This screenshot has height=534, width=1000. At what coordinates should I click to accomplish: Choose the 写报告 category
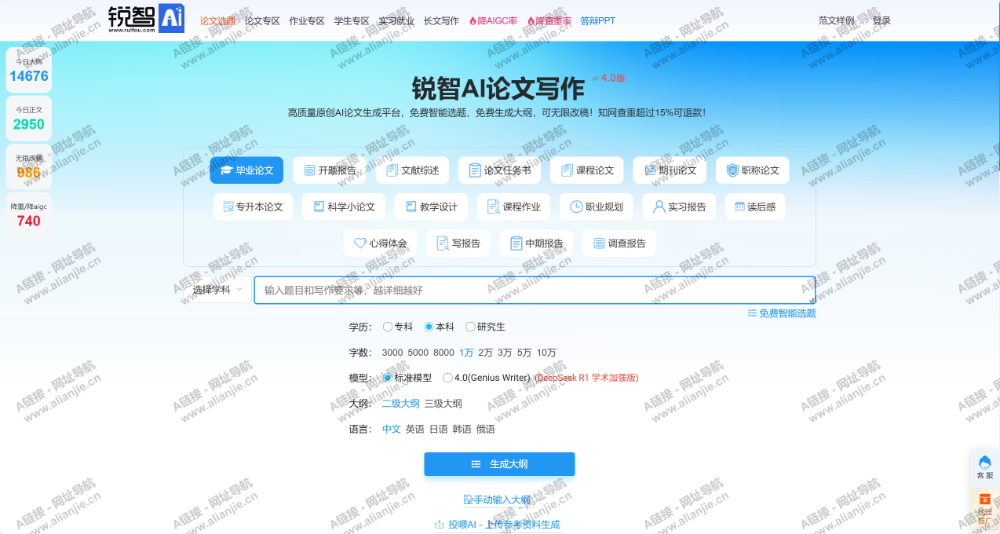[458, 243]
